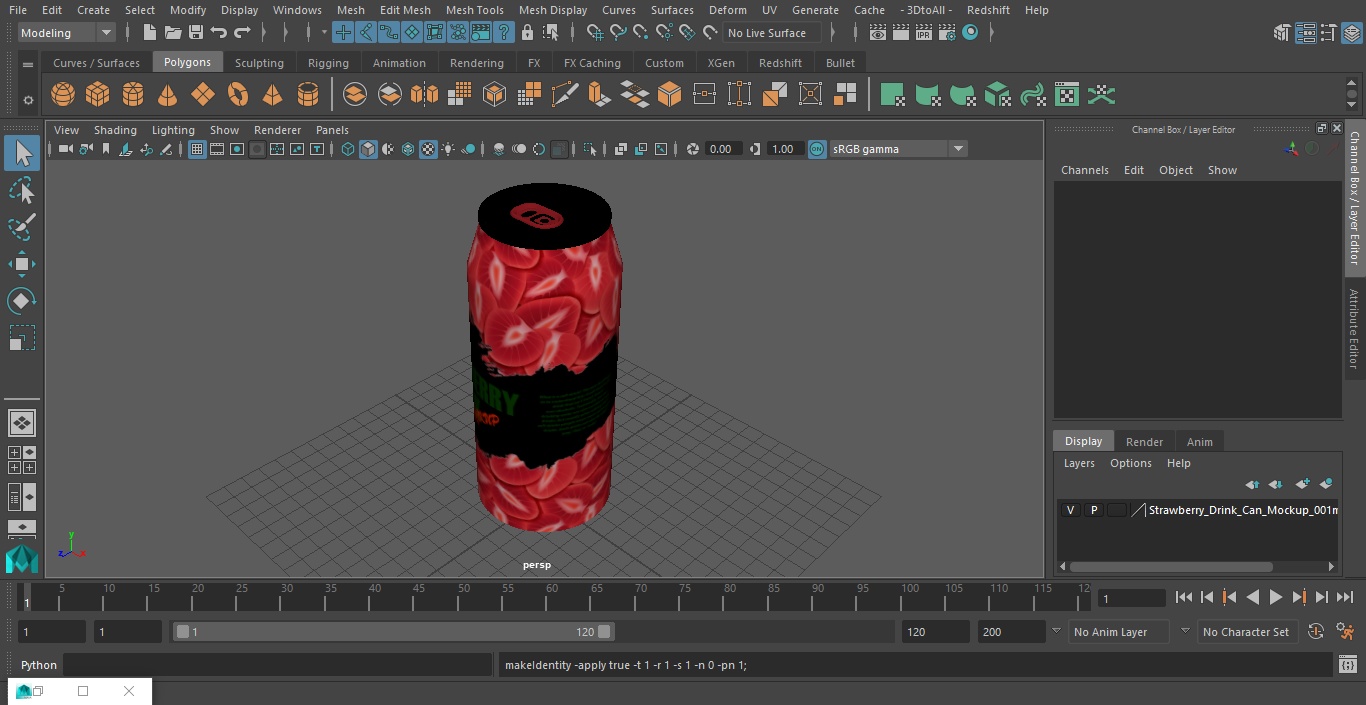Screen dimensions: 1366x705
Task: Toggle textured display in viewport
Action: click(x=428, y=149)
